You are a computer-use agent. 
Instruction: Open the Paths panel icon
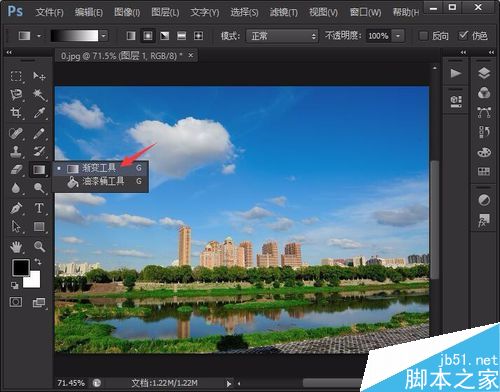tap(484, 113)
